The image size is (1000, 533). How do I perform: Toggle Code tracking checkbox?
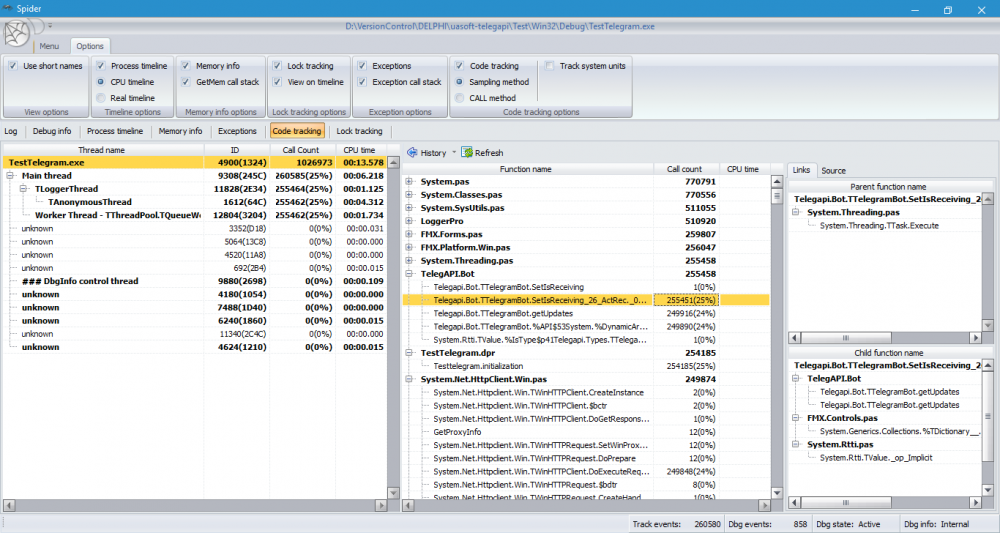pos(459,66)
